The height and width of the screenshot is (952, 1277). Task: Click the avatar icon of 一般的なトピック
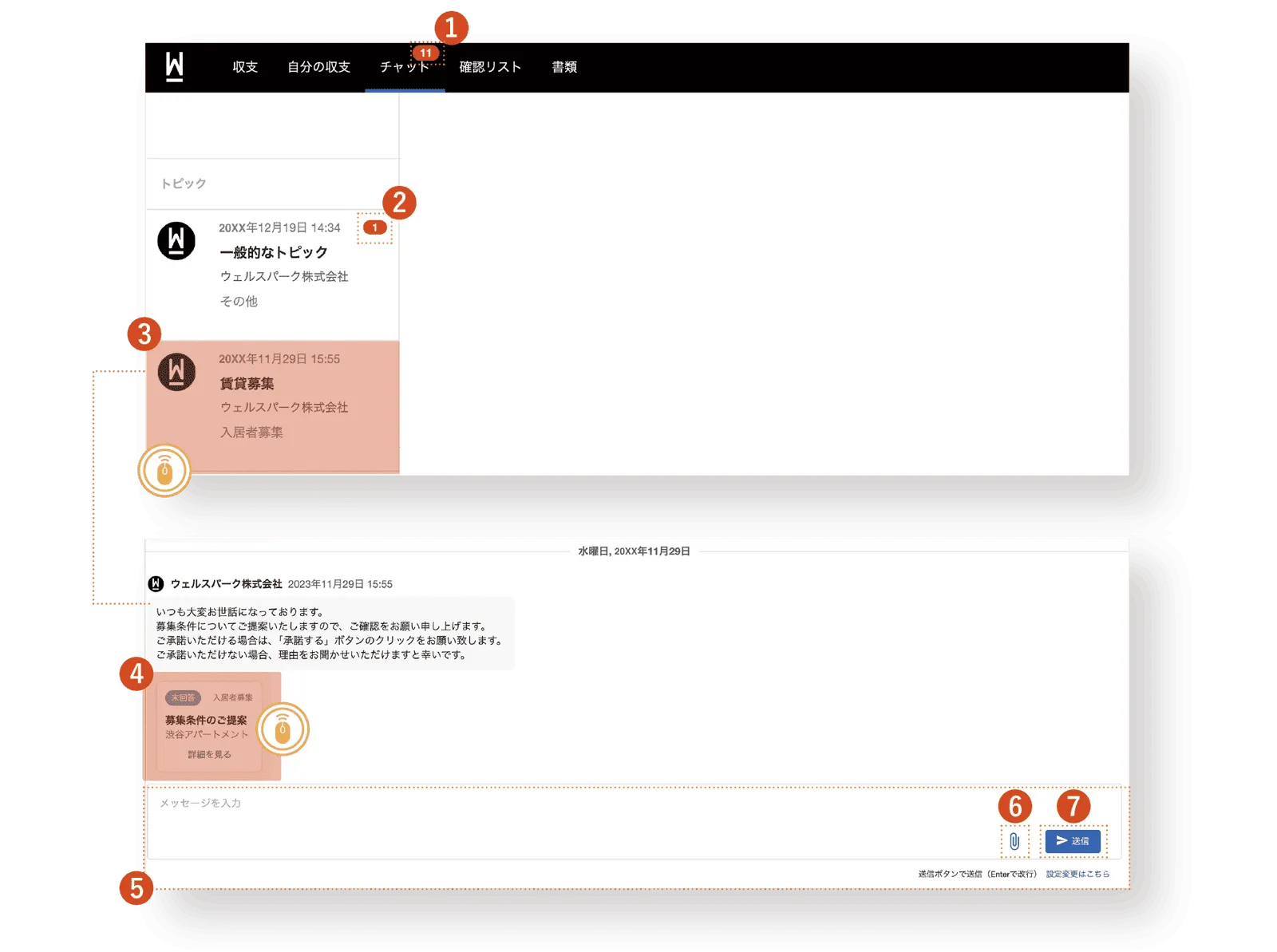click(176, 240)
